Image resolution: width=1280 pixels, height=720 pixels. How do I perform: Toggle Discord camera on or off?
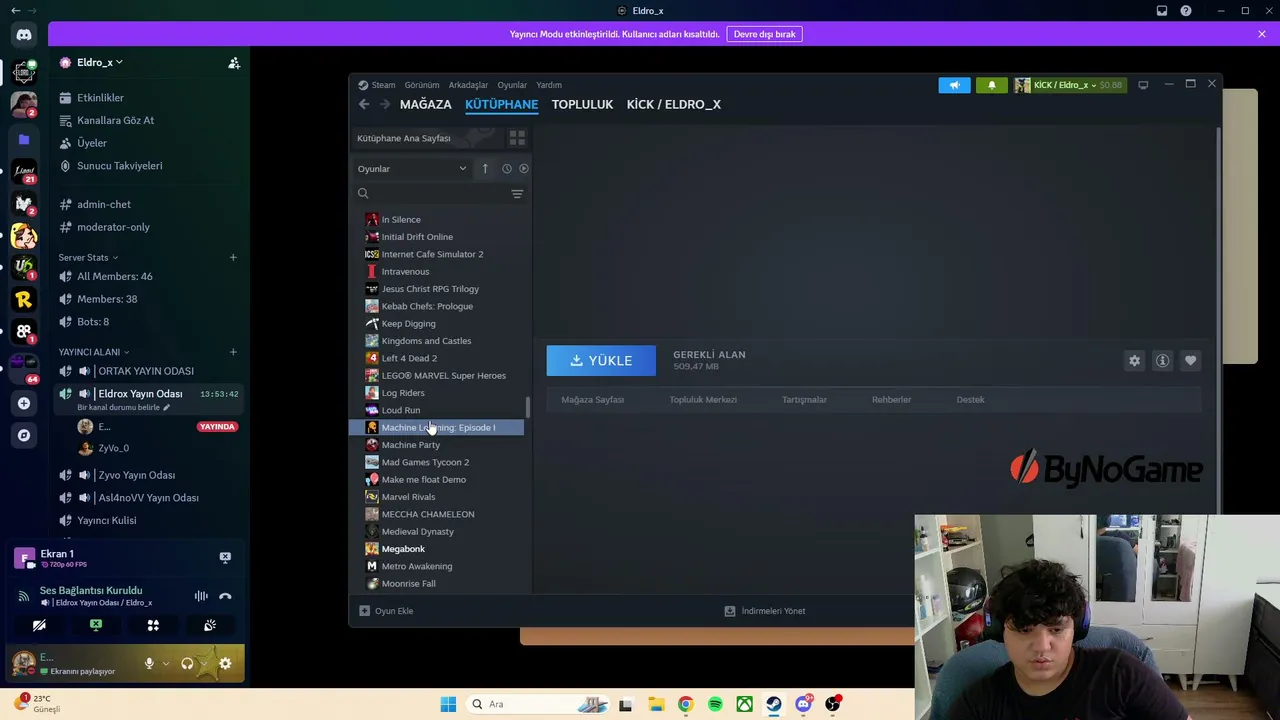[x=39, y=625]
